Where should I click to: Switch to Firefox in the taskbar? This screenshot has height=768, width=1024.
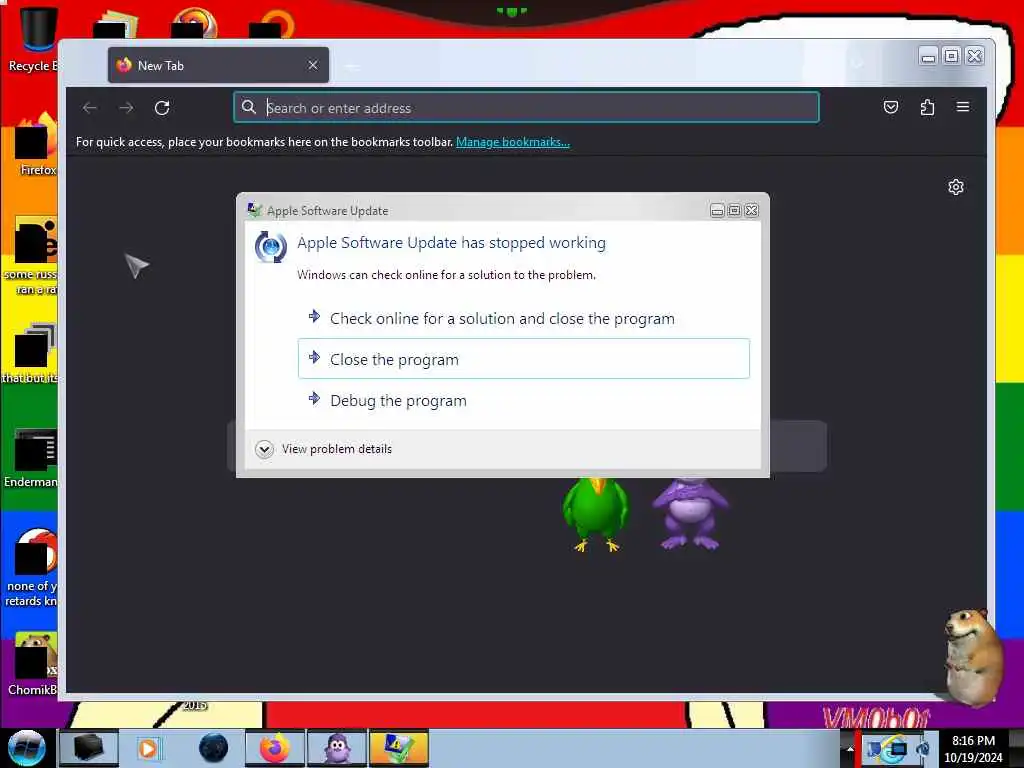click(274, 748)
